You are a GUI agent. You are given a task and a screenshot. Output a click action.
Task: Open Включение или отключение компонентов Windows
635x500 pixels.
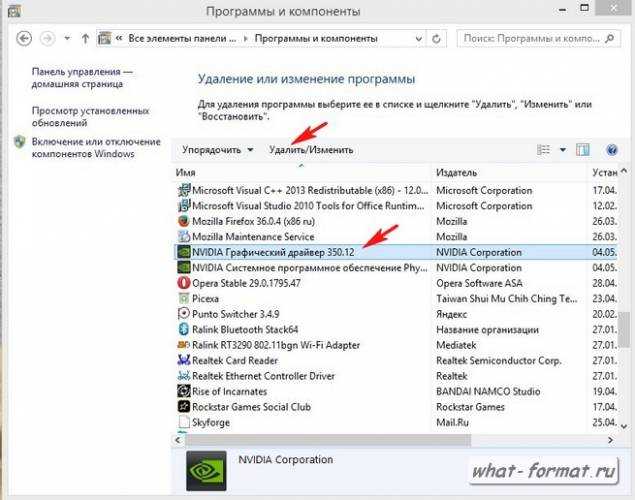point(96,148)
